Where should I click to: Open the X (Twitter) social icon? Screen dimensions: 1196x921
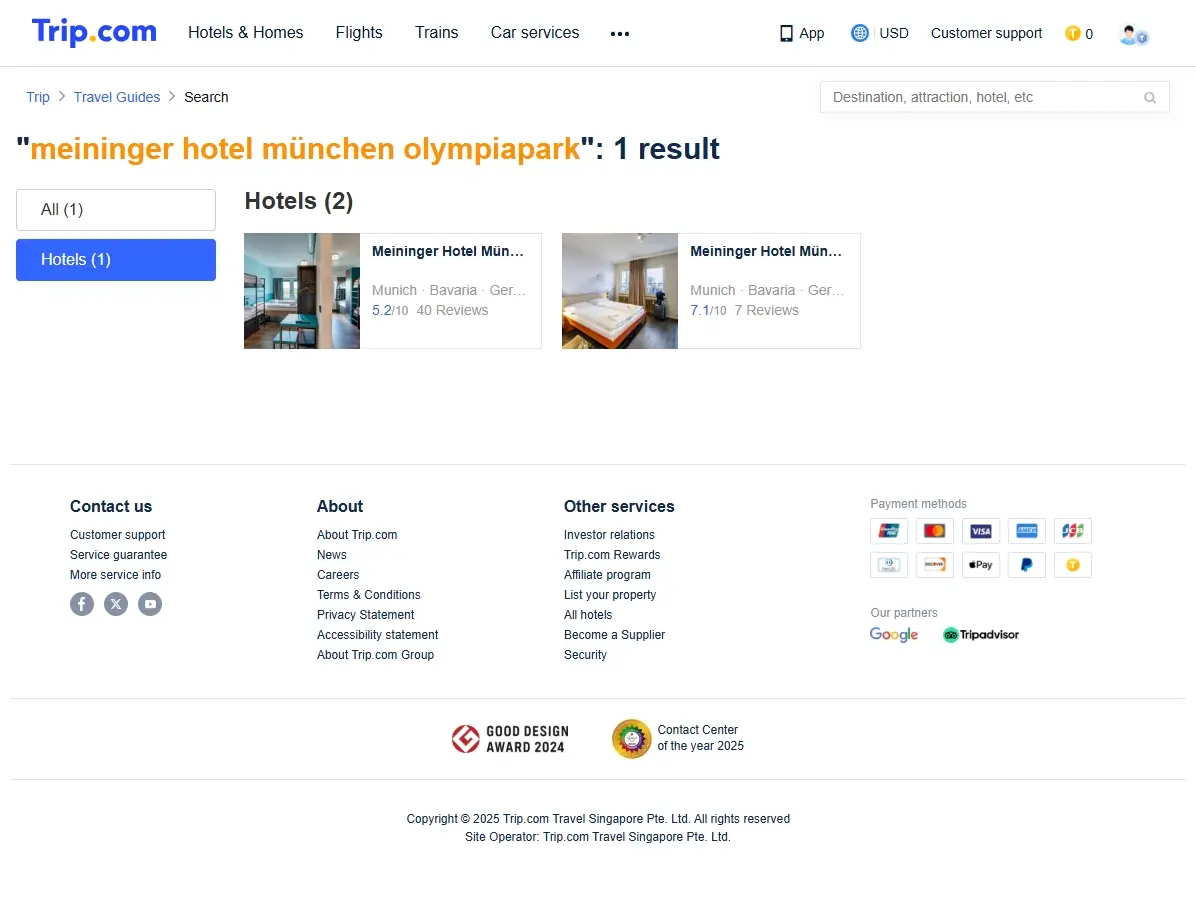(116, 604)
